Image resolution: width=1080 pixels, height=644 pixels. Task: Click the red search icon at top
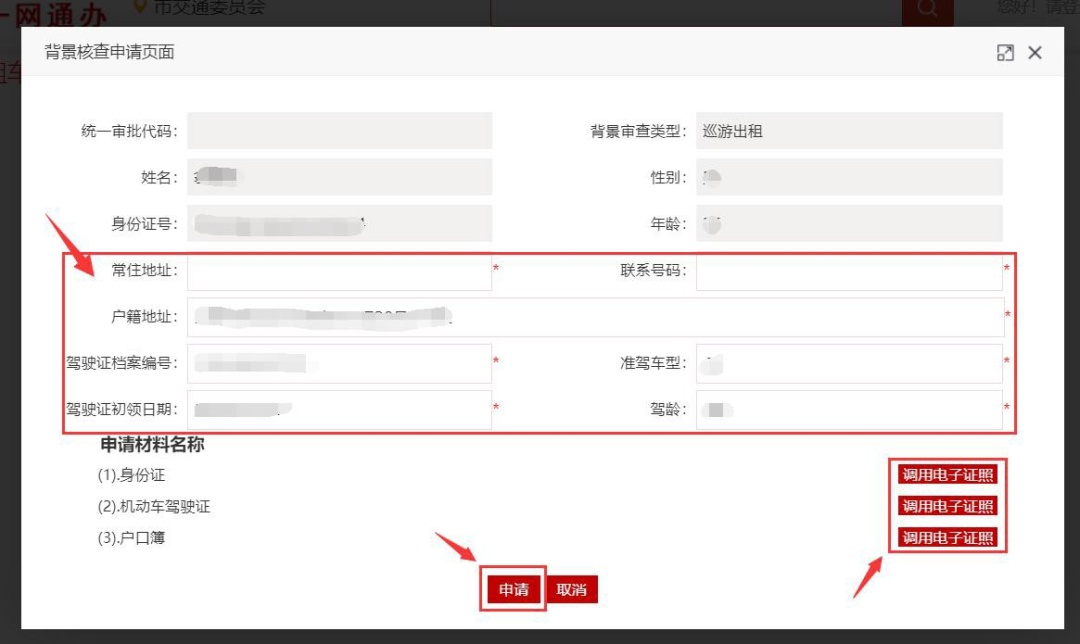(x=927, y=10)
